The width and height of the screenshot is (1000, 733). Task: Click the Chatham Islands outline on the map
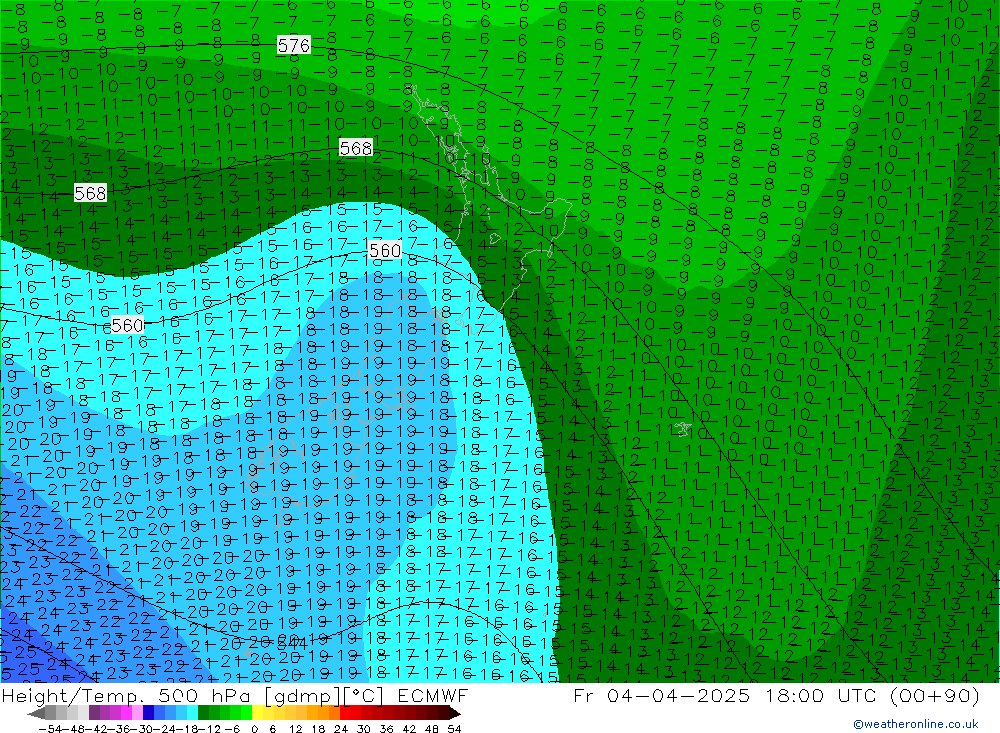[683, 429]
